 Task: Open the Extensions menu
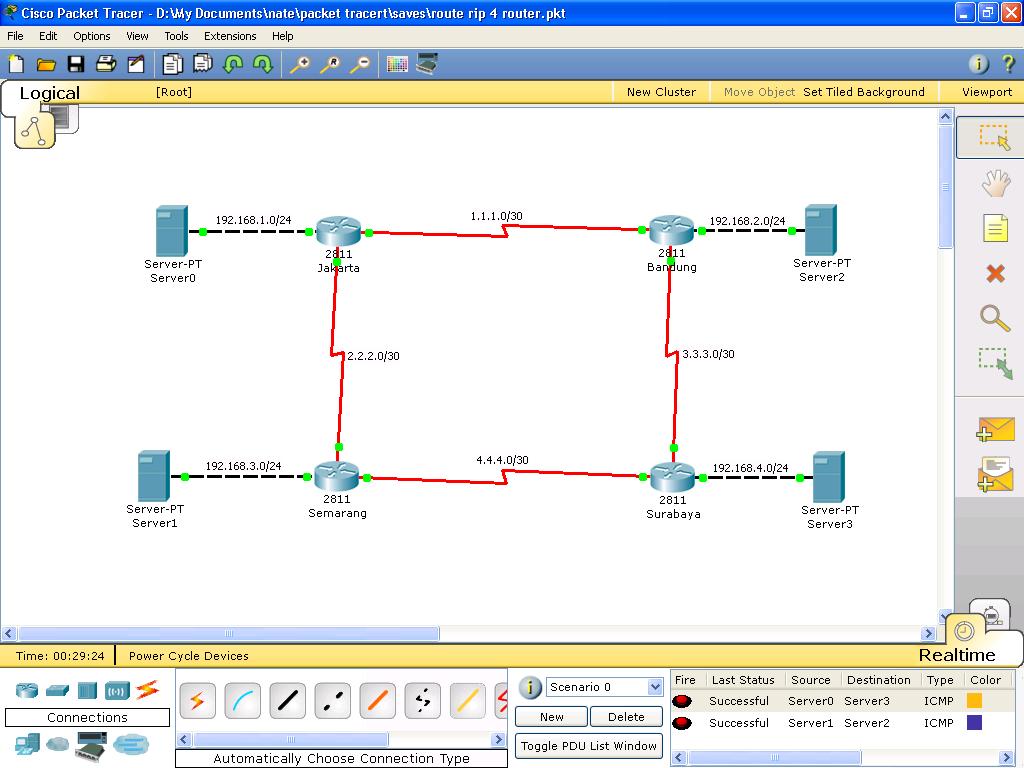pyautogui.click(x=230, y=36)
